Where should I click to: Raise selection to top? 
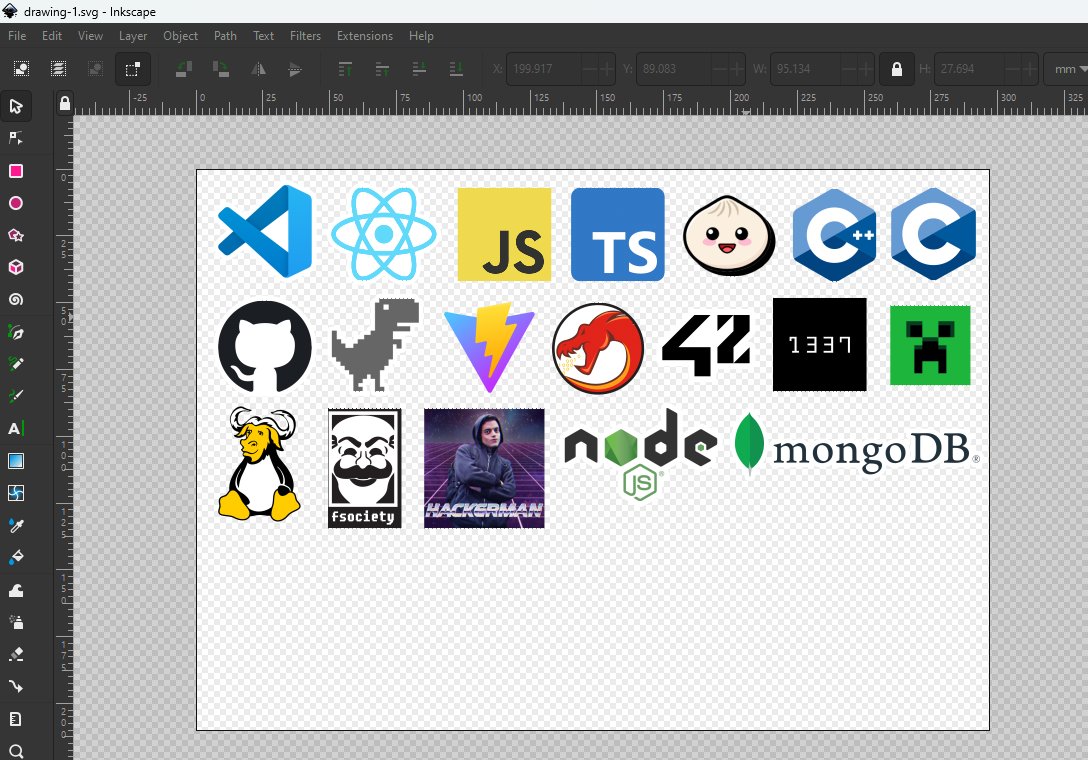pyautogui.click(x=345, y=69)
